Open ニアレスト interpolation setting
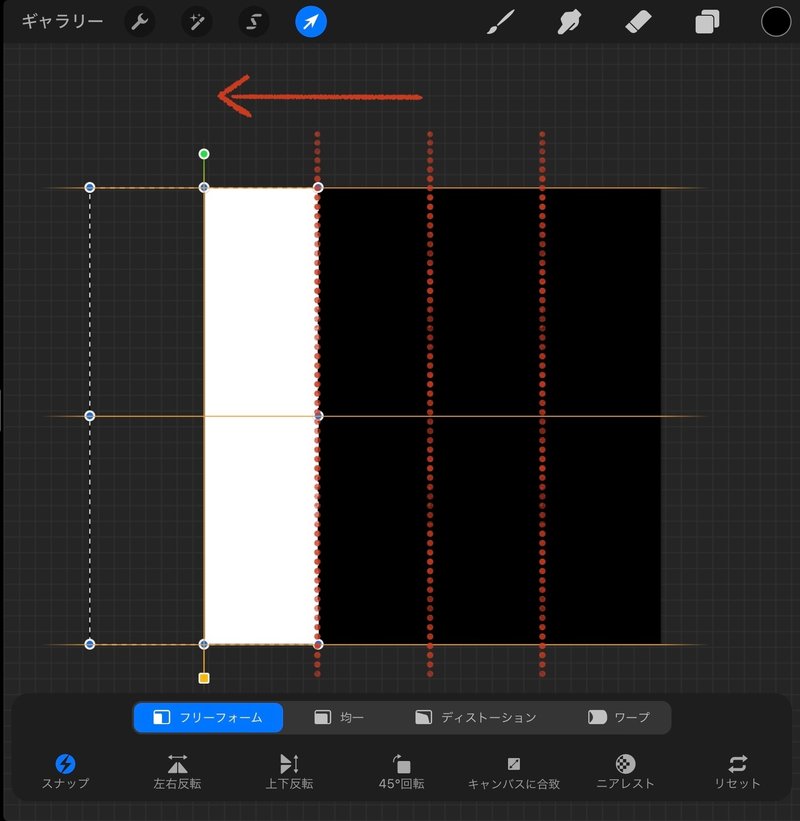Viewport: 800px width, 821px height. tap(625, 771)
